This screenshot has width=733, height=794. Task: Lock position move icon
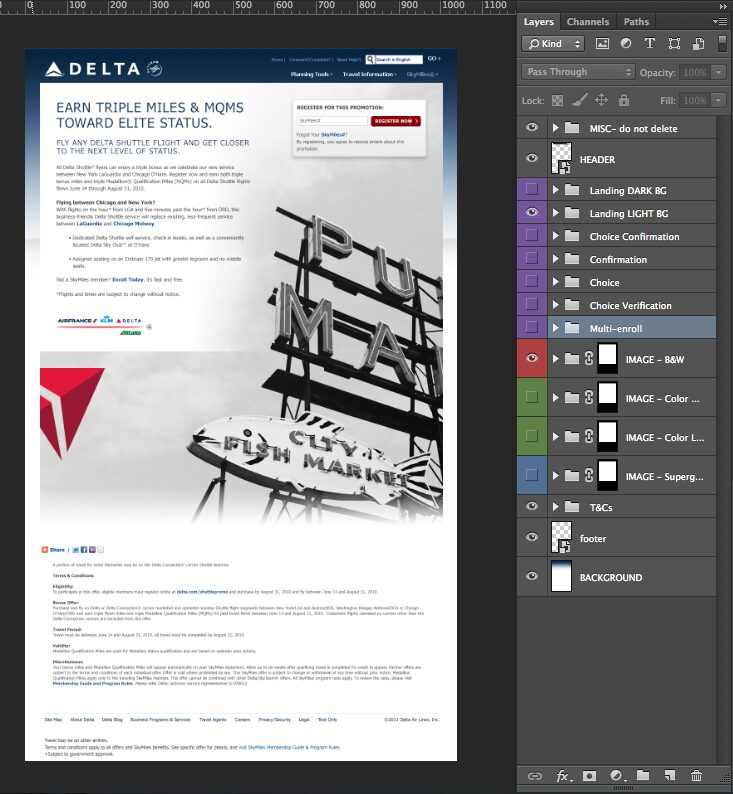click(601, 100)
